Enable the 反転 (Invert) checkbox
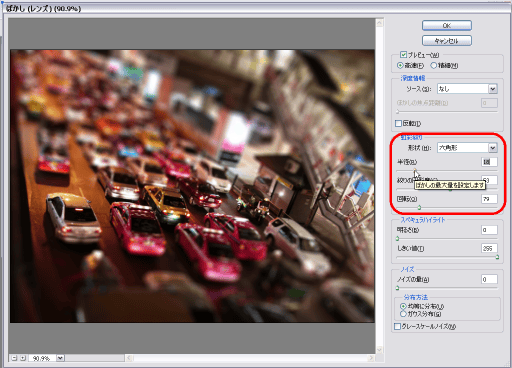Image resolution: width=512 pixels, height=368 pixels. click(x=398, y=123)
